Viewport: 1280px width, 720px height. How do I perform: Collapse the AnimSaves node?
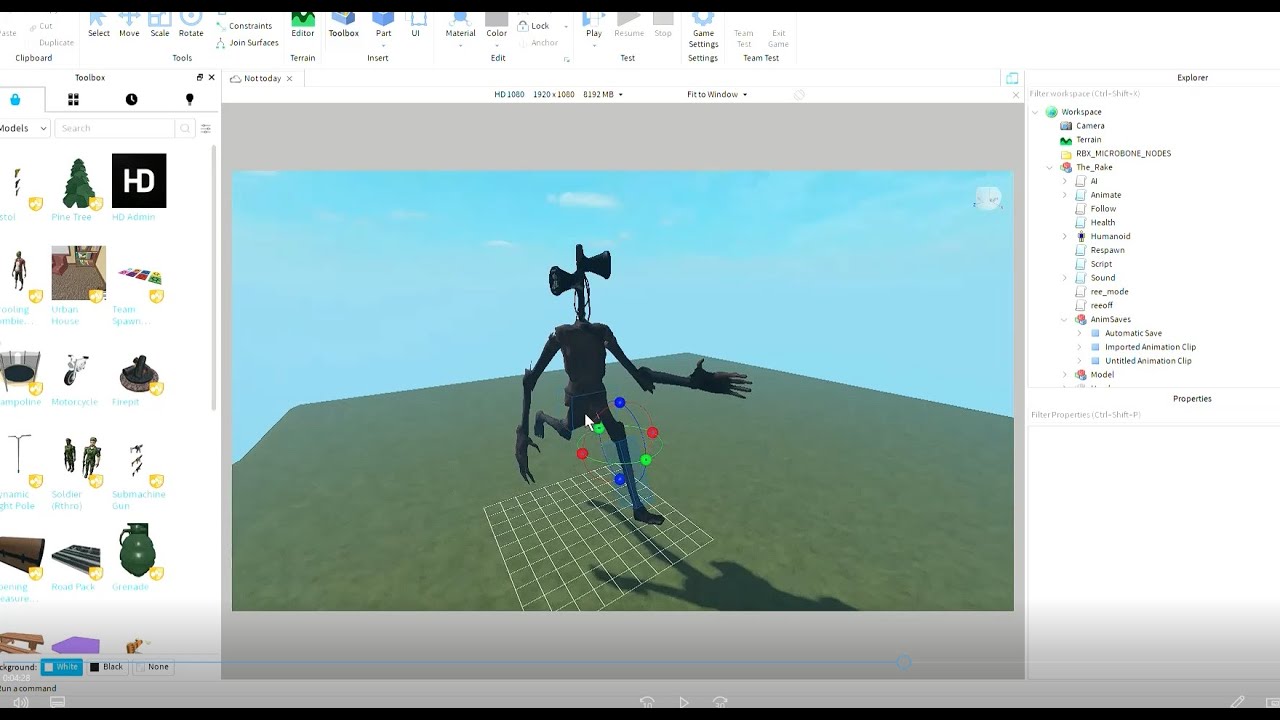(x=1065, y=319)
